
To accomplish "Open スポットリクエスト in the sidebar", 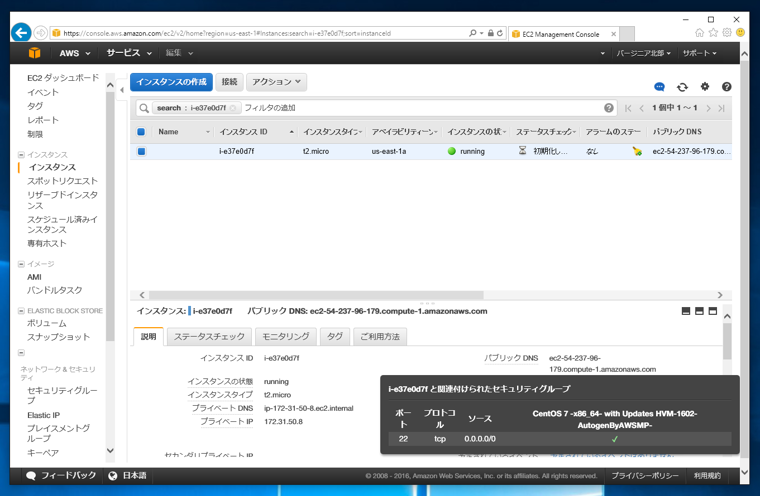I will (62, 181).
